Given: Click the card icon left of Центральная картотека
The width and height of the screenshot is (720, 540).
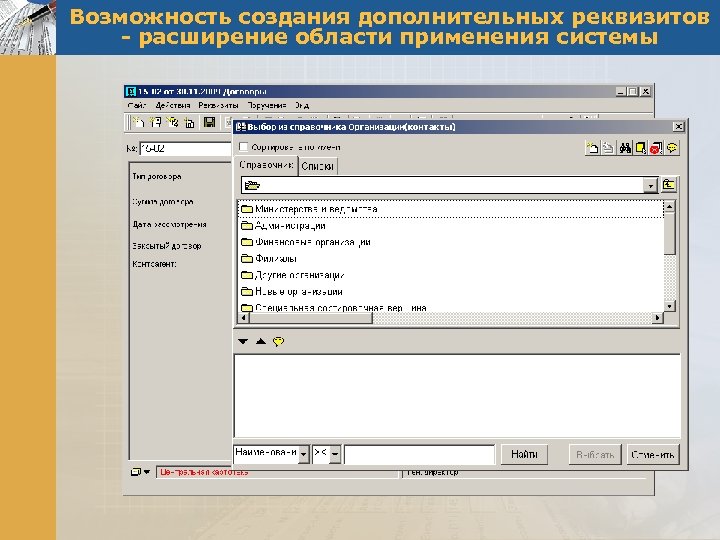Looking at the screenshot, I should click(x=135, y=472).
